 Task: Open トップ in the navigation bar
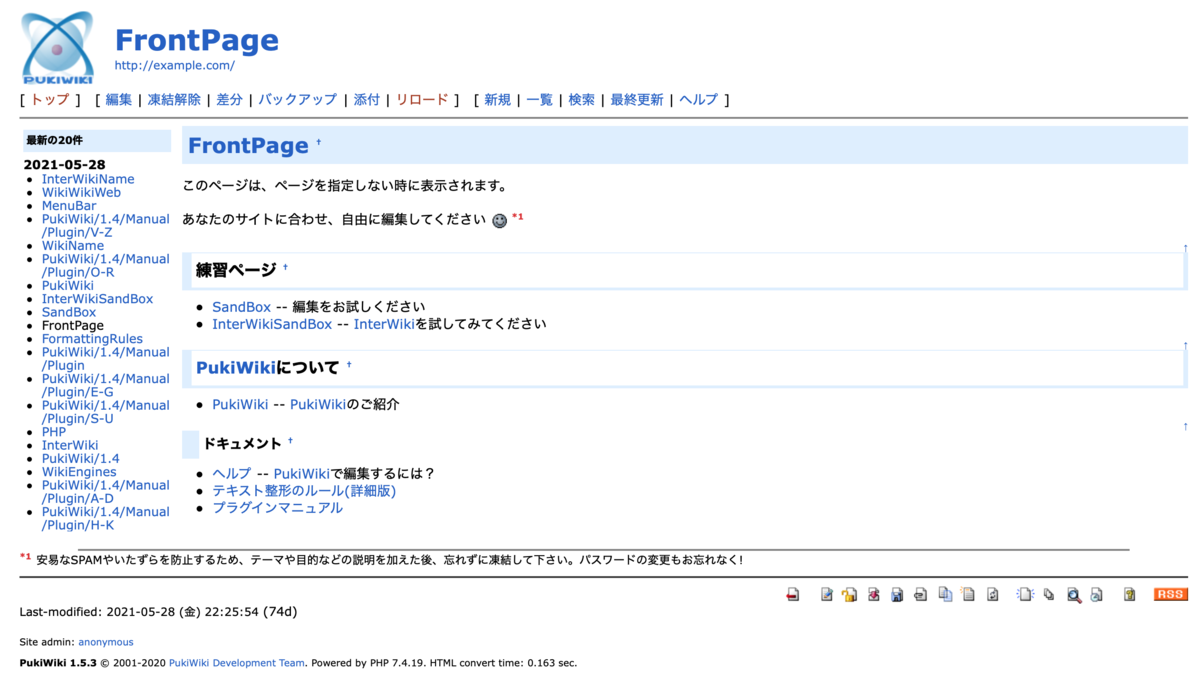(50, 100)
